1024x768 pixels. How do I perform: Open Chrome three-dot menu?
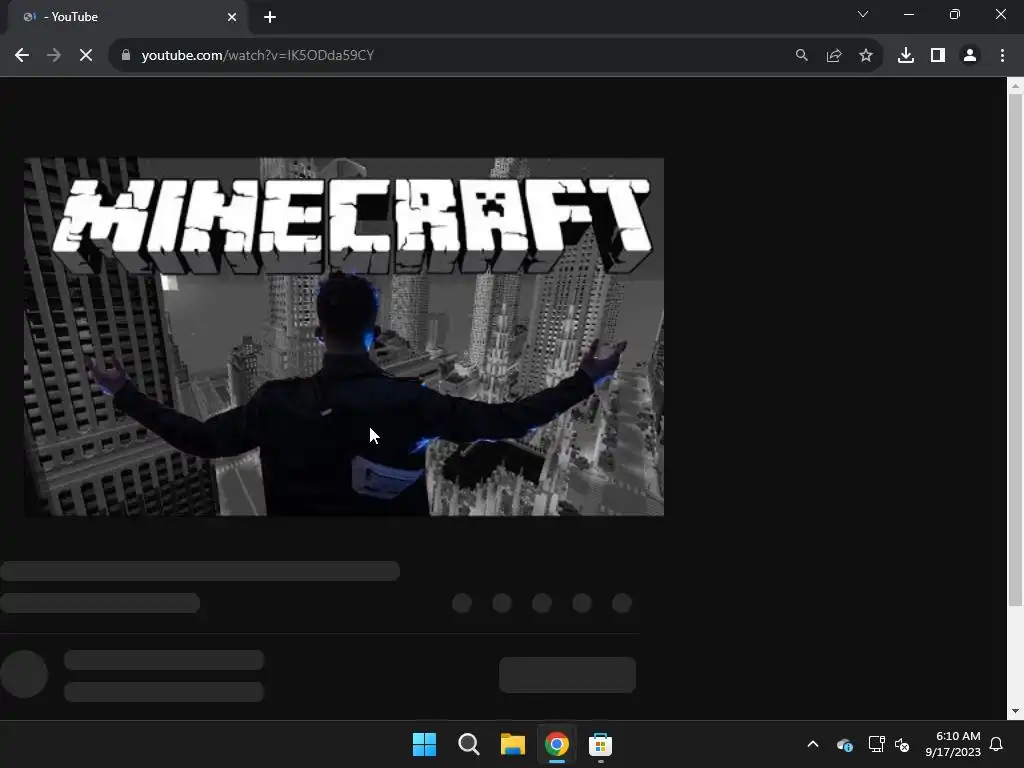1002,56
